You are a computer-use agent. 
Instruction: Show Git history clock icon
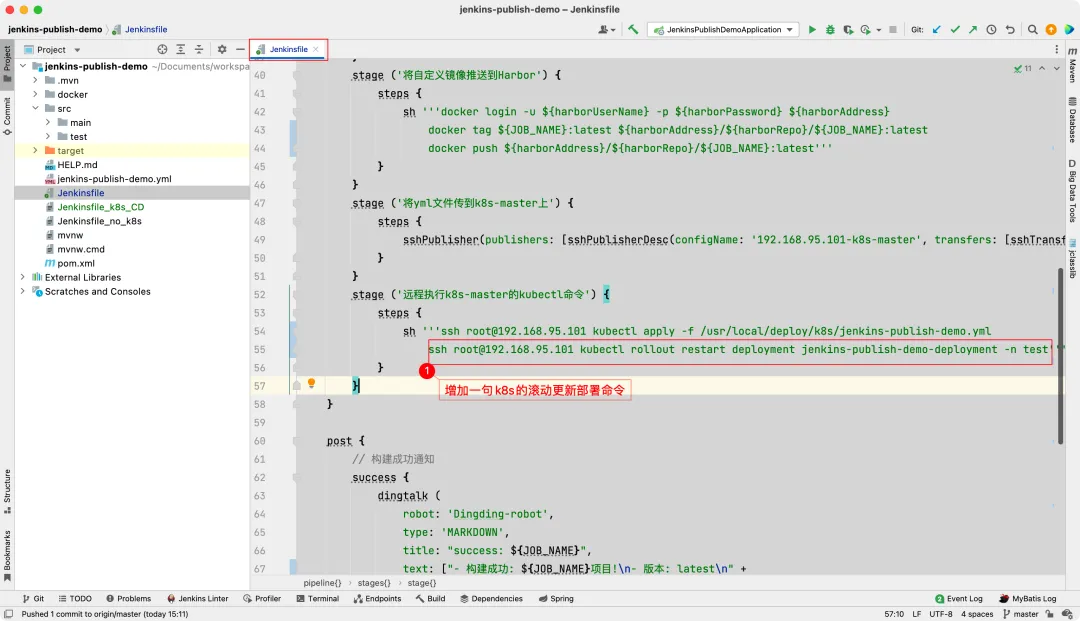pos(991,30)
